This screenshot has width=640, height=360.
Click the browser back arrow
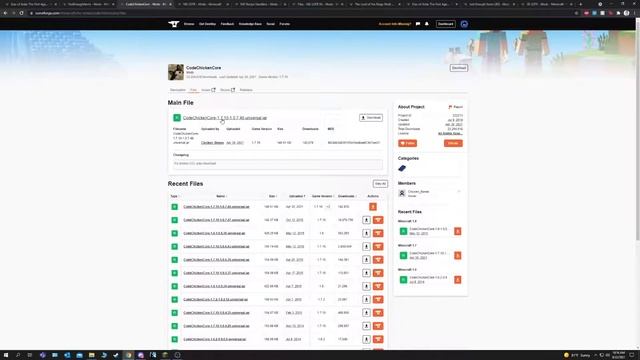5,13
